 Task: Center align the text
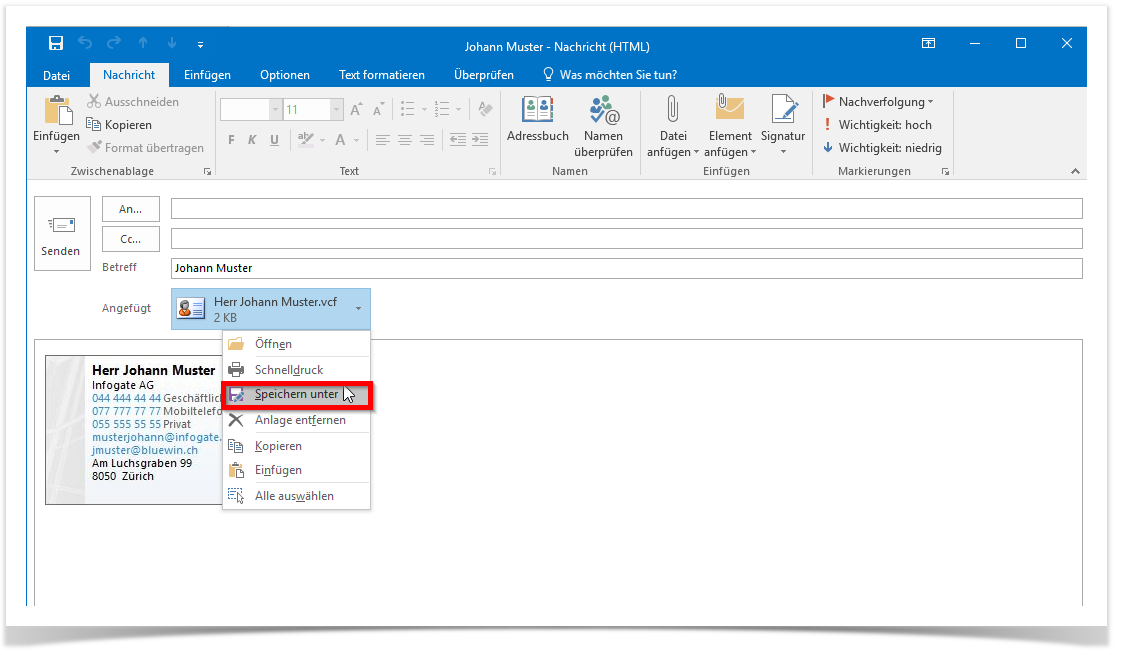[405, 140]
